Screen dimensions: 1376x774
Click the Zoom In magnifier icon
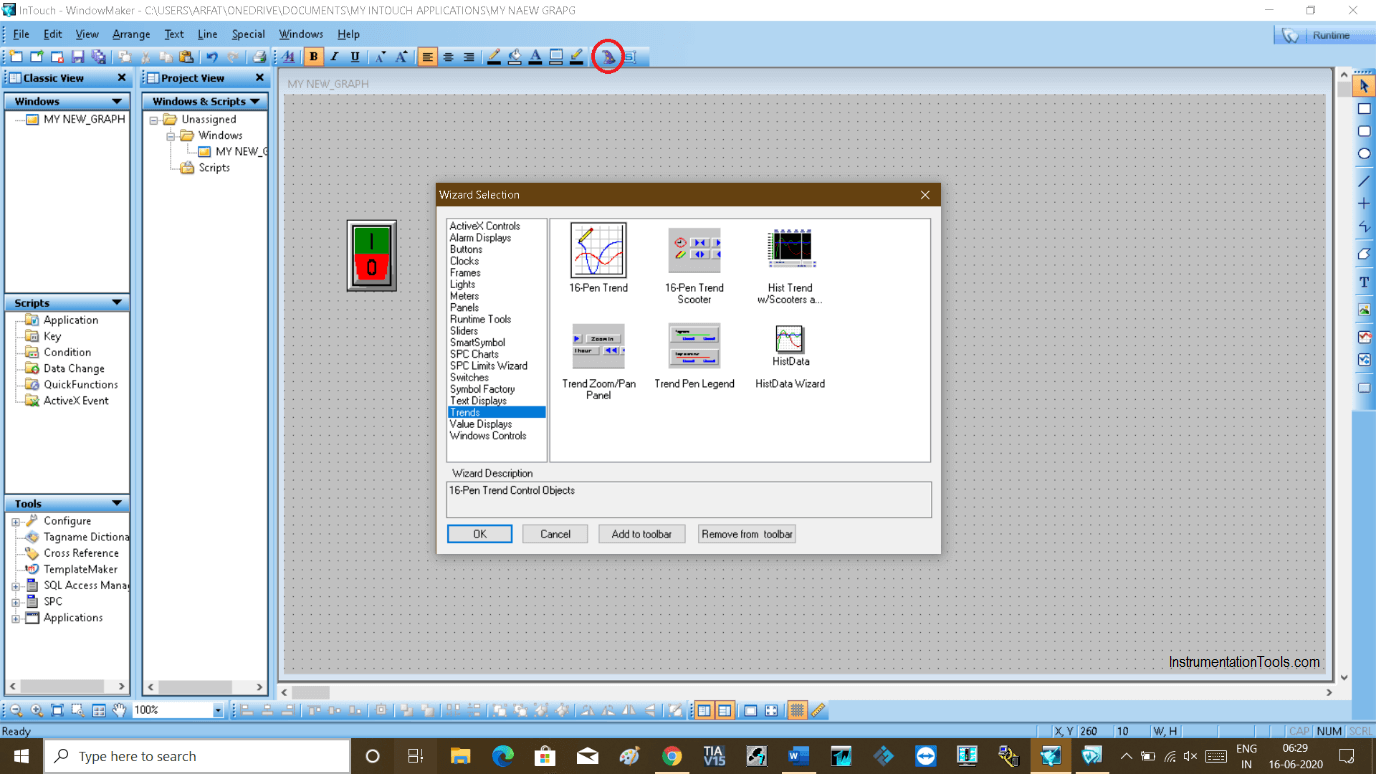(x=37, y=710)
